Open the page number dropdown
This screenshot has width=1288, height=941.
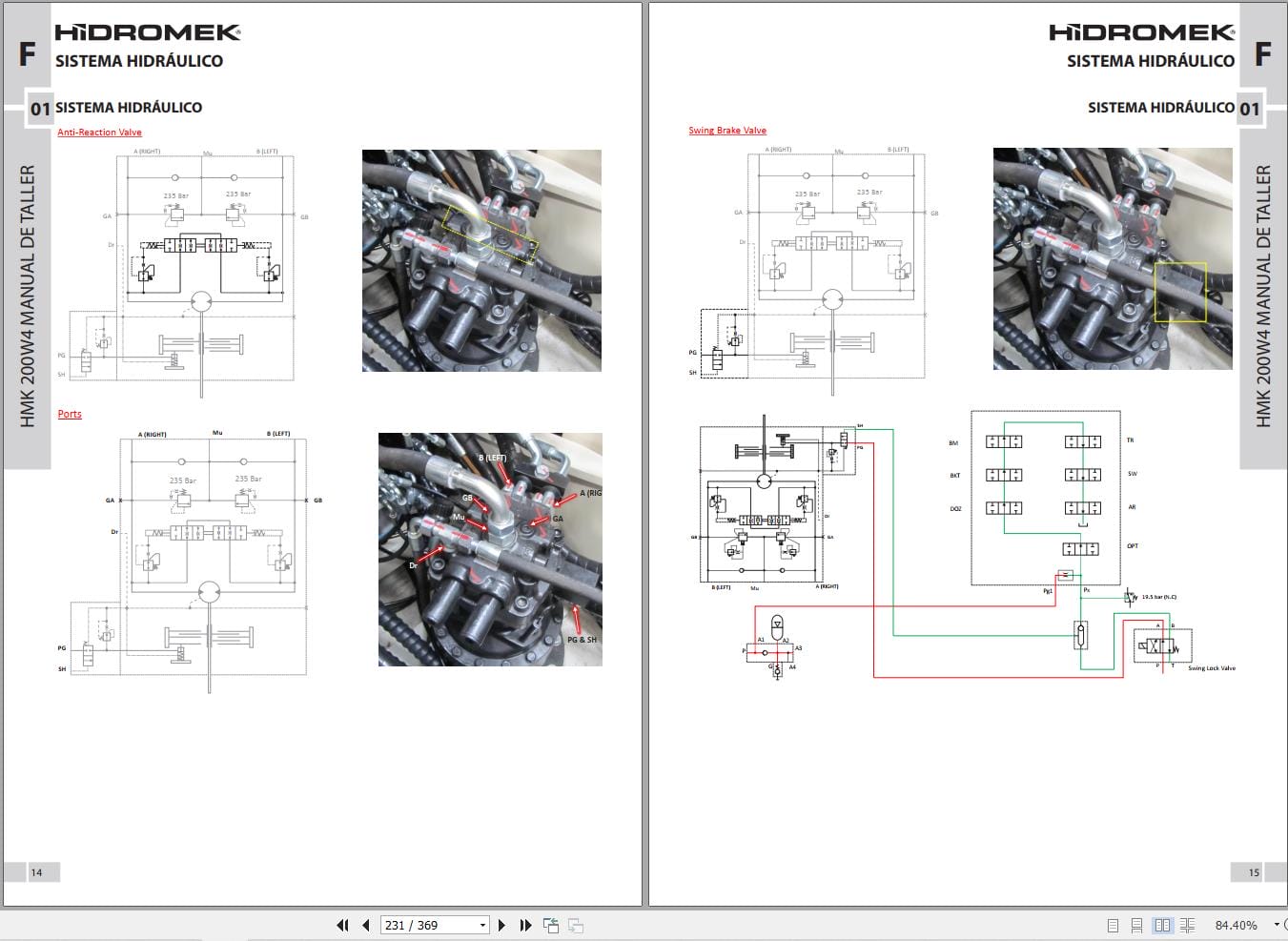(x=483, y=925)
